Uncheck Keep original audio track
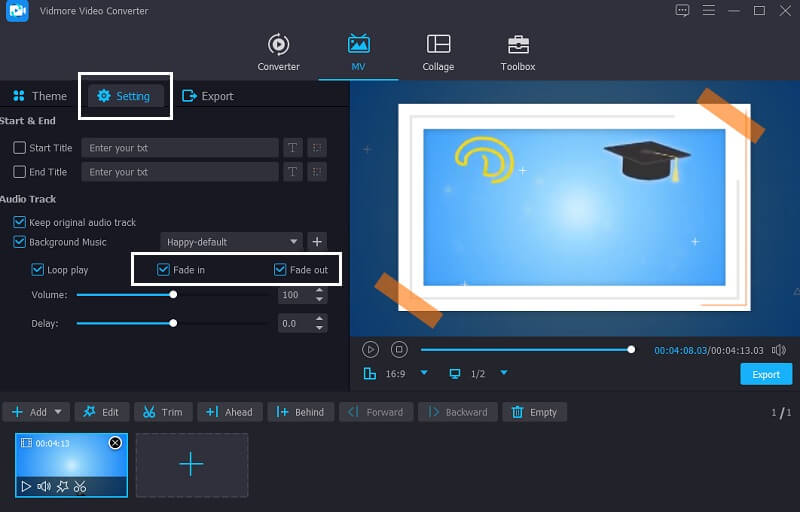The height and width of the screenshot is (512, 800). (x=20, y=222)
